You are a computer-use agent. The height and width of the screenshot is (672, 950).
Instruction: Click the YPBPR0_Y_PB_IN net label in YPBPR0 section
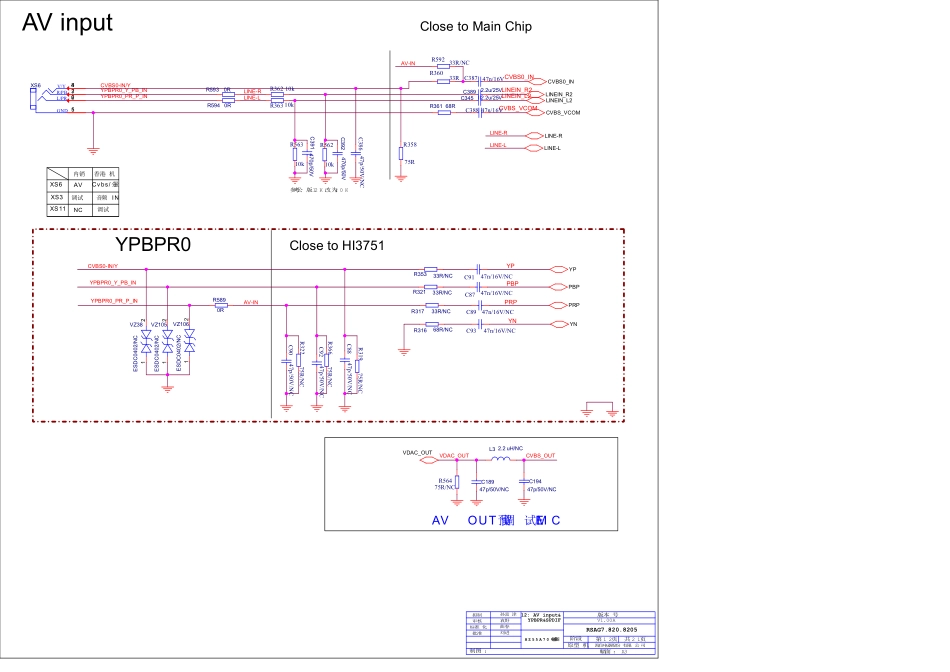113,282
